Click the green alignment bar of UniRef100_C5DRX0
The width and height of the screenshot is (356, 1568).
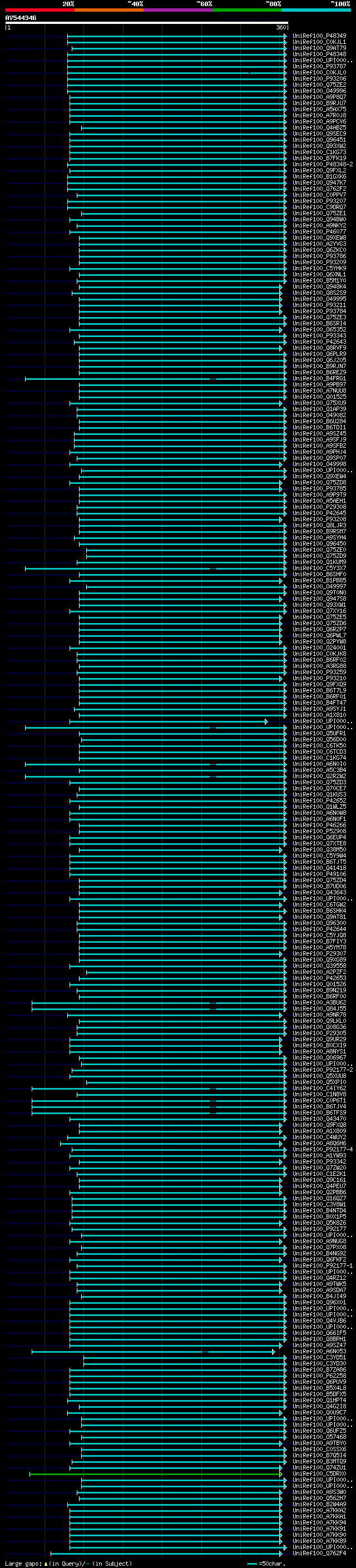[x=155, y=1473]
